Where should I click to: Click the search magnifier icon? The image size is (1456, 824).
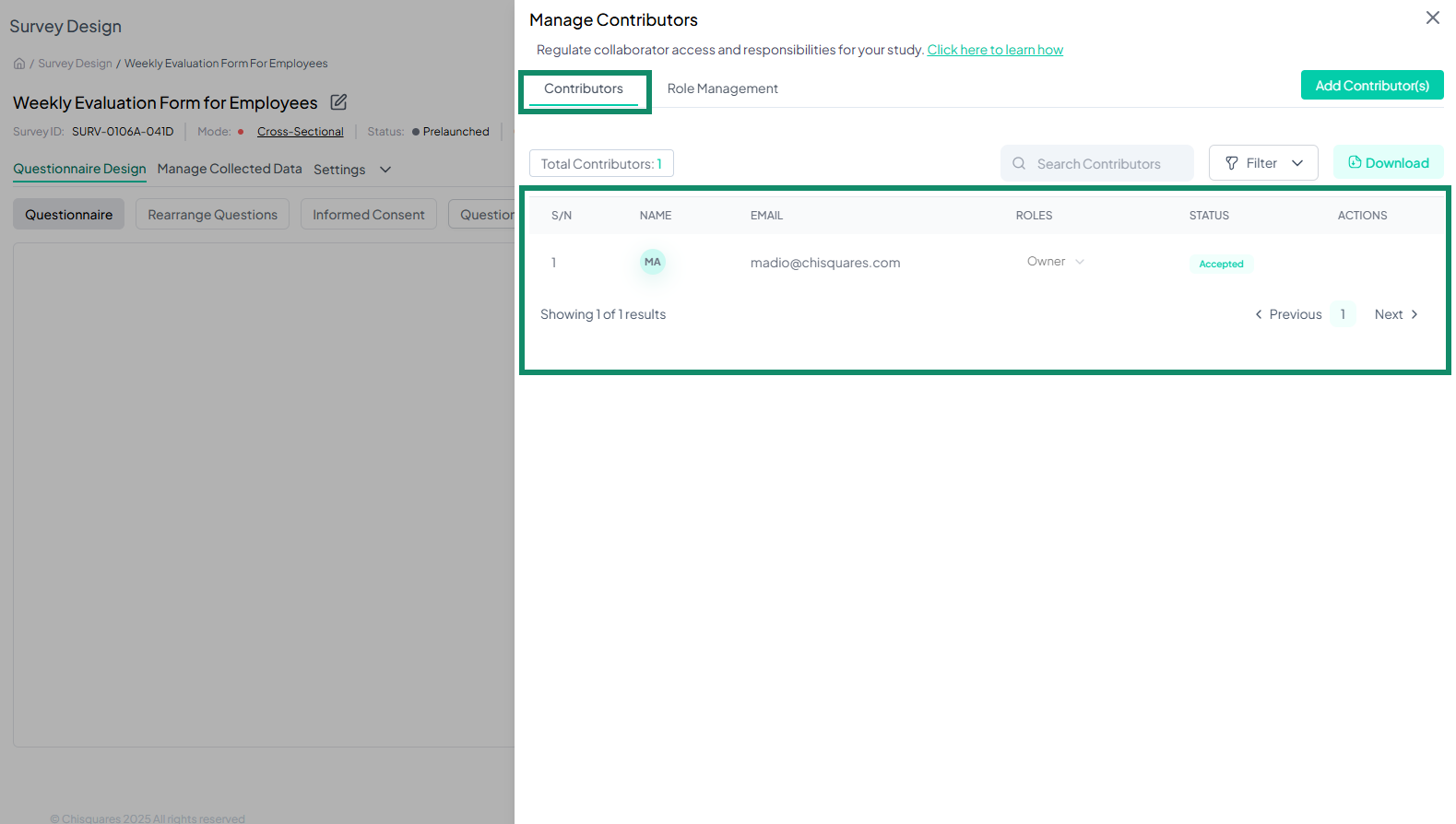(x=1019, y=163)
